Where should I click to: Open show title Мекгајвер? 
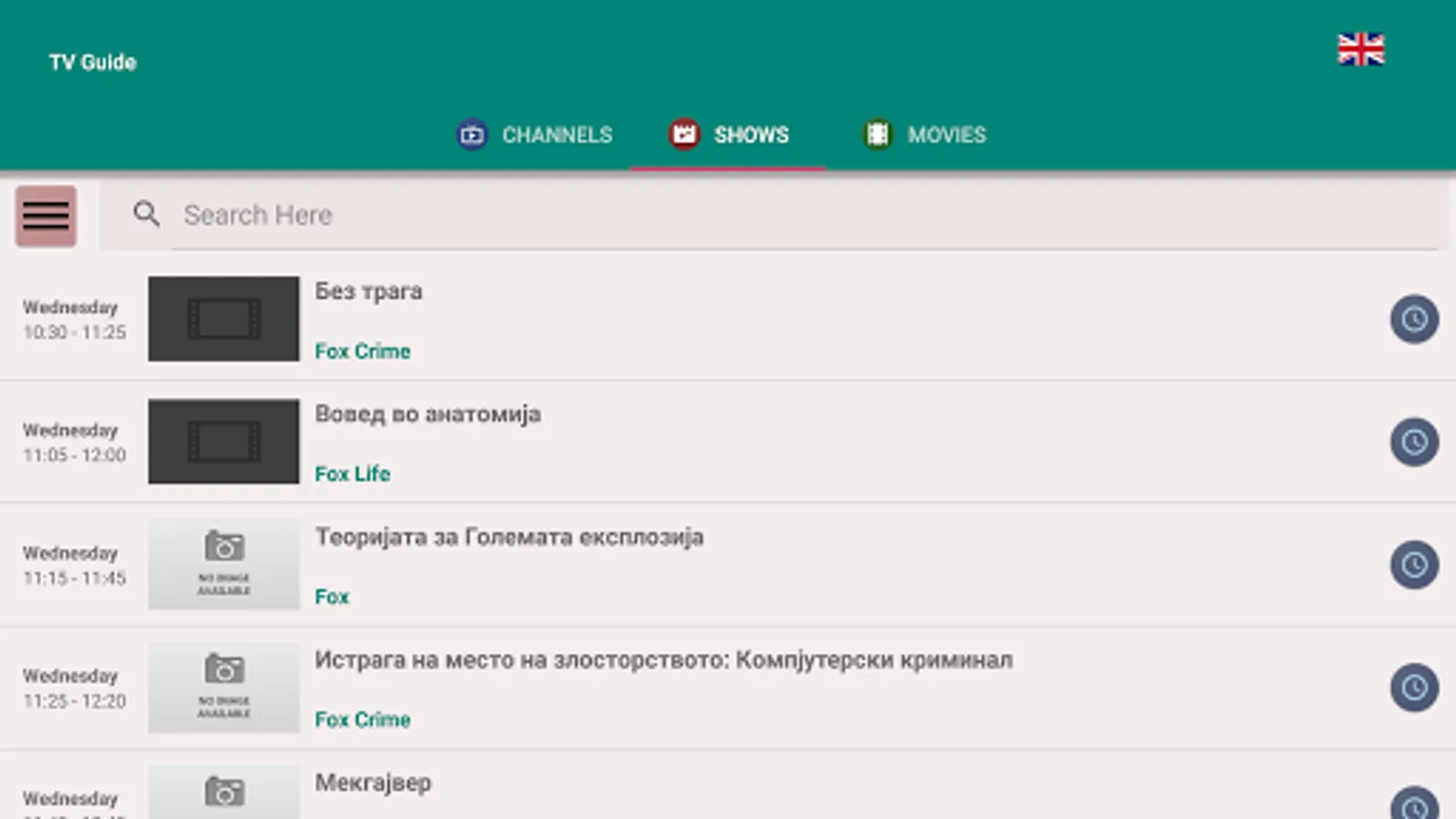point(373,784)
